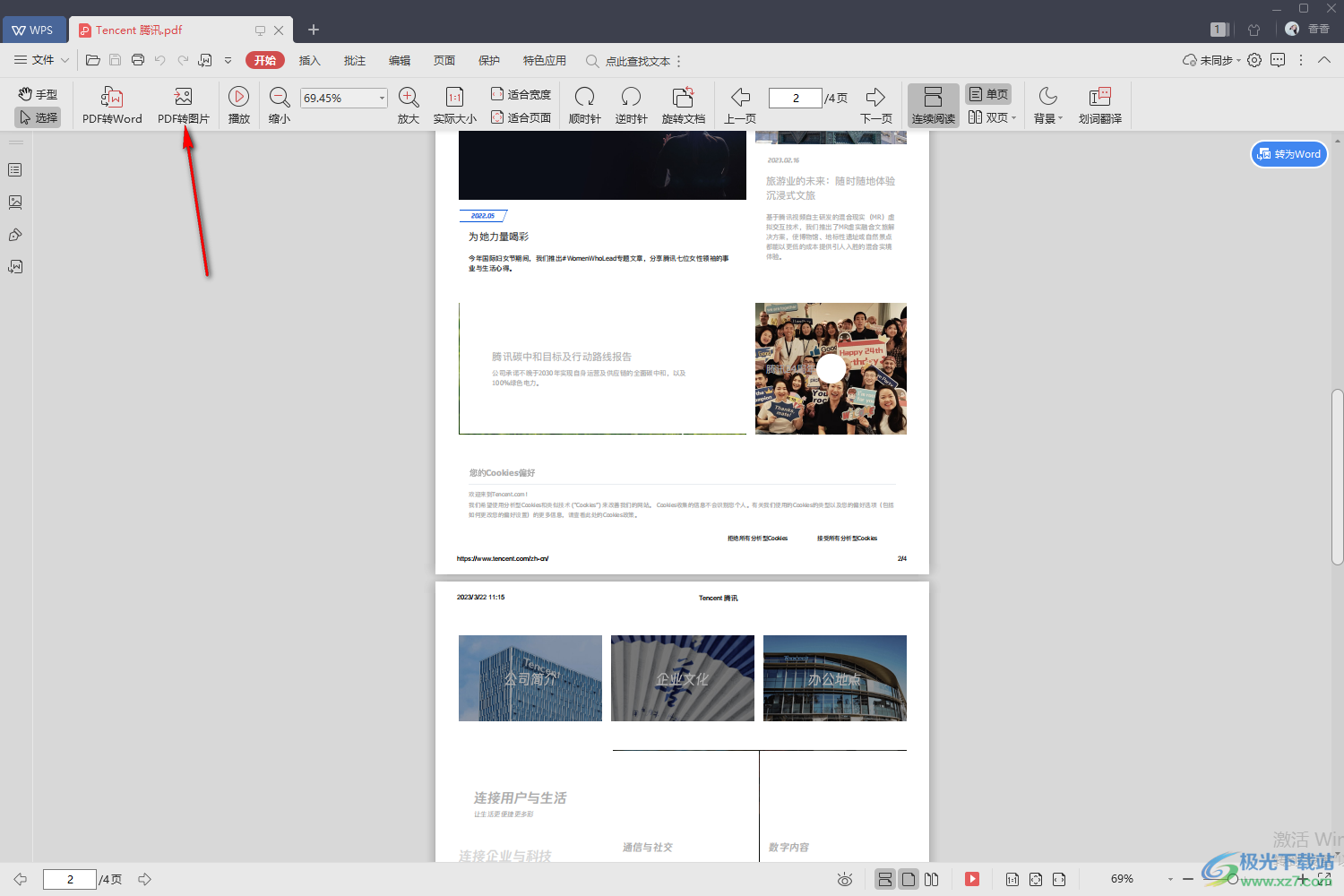The image size is (1344, 896).
Task: Open the outline/bookmark sidebar panel
Action: point(15,169)
